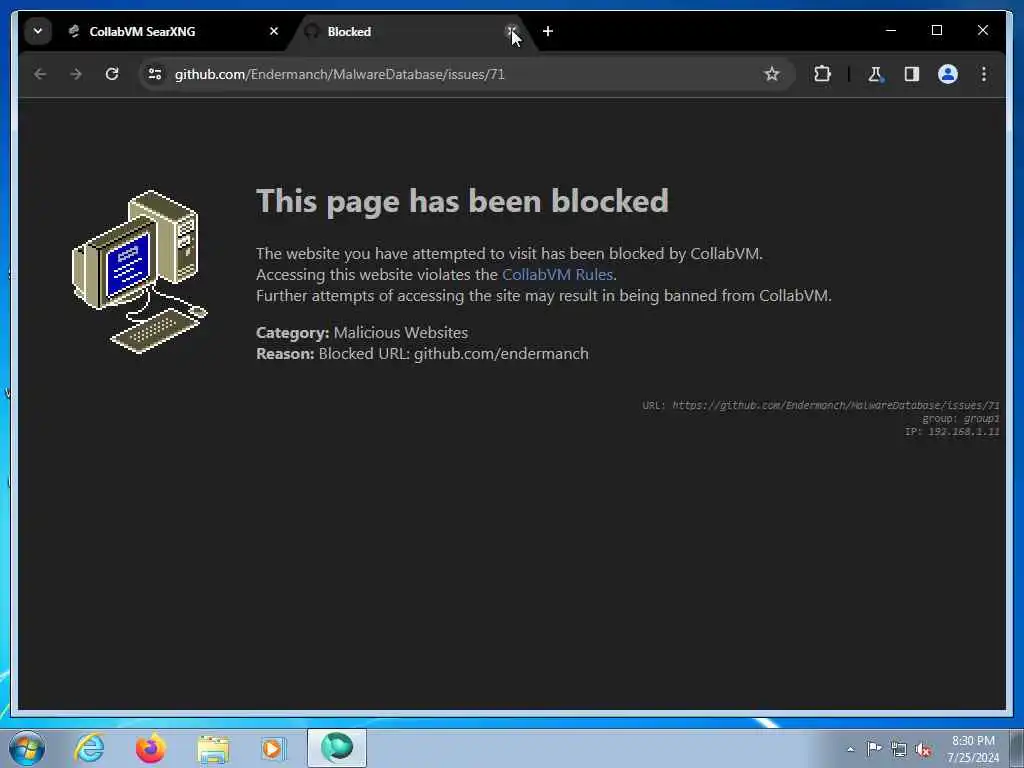This screenshot has width=1024, height=768.
Task: Bookmark this page with the star
Action: coord(772,74)
